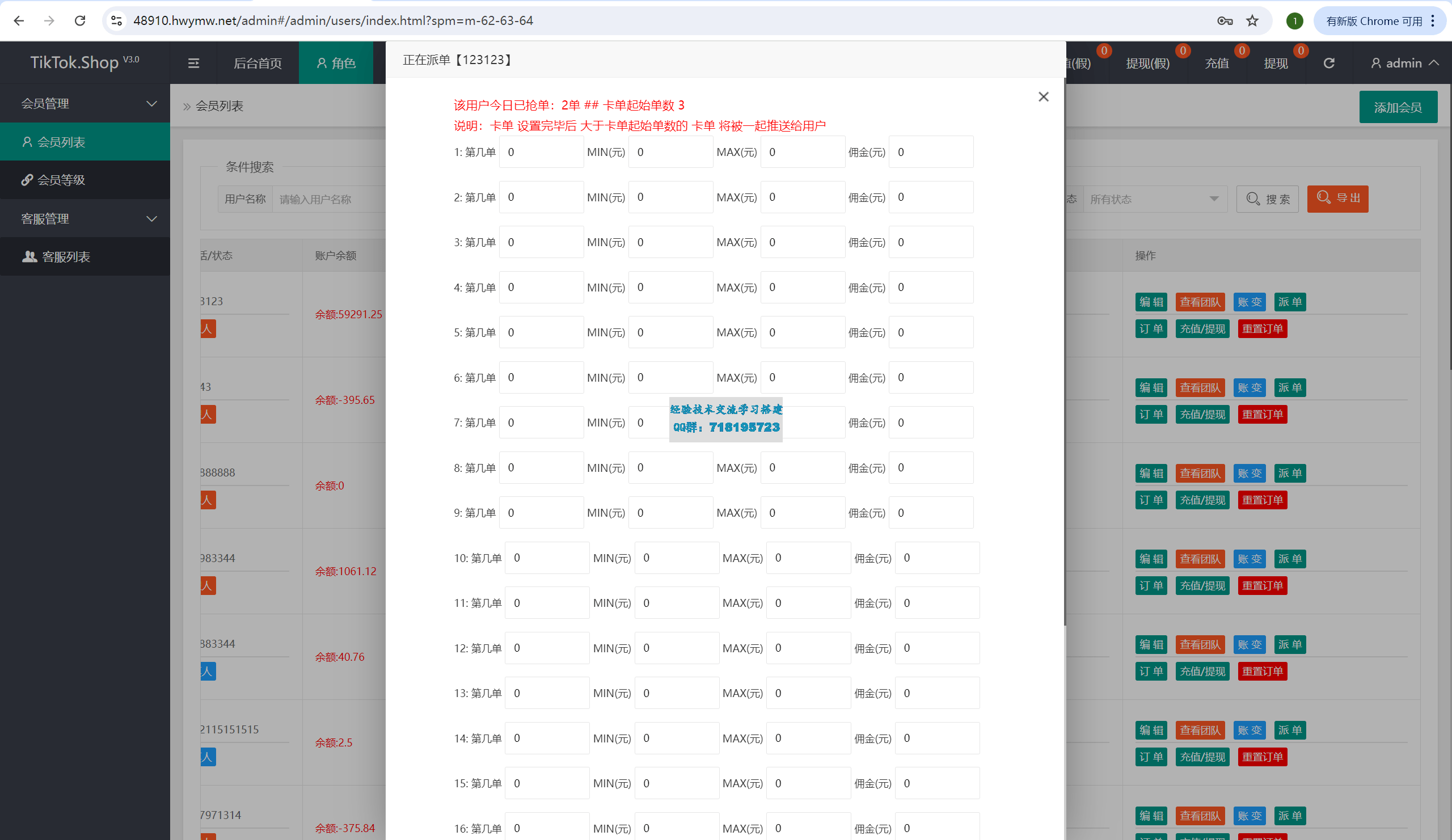Go back in browser history
1452x840 pixels.
(19, 21)
